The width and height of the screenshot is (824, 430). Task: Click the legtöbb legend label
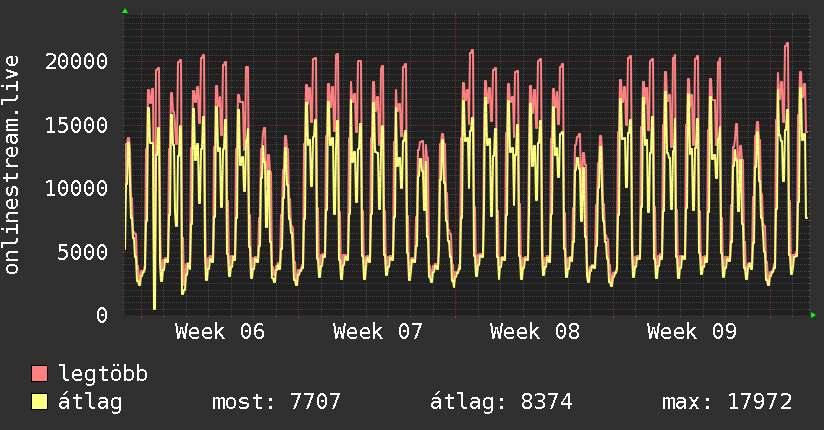click(x=104, y=374)
